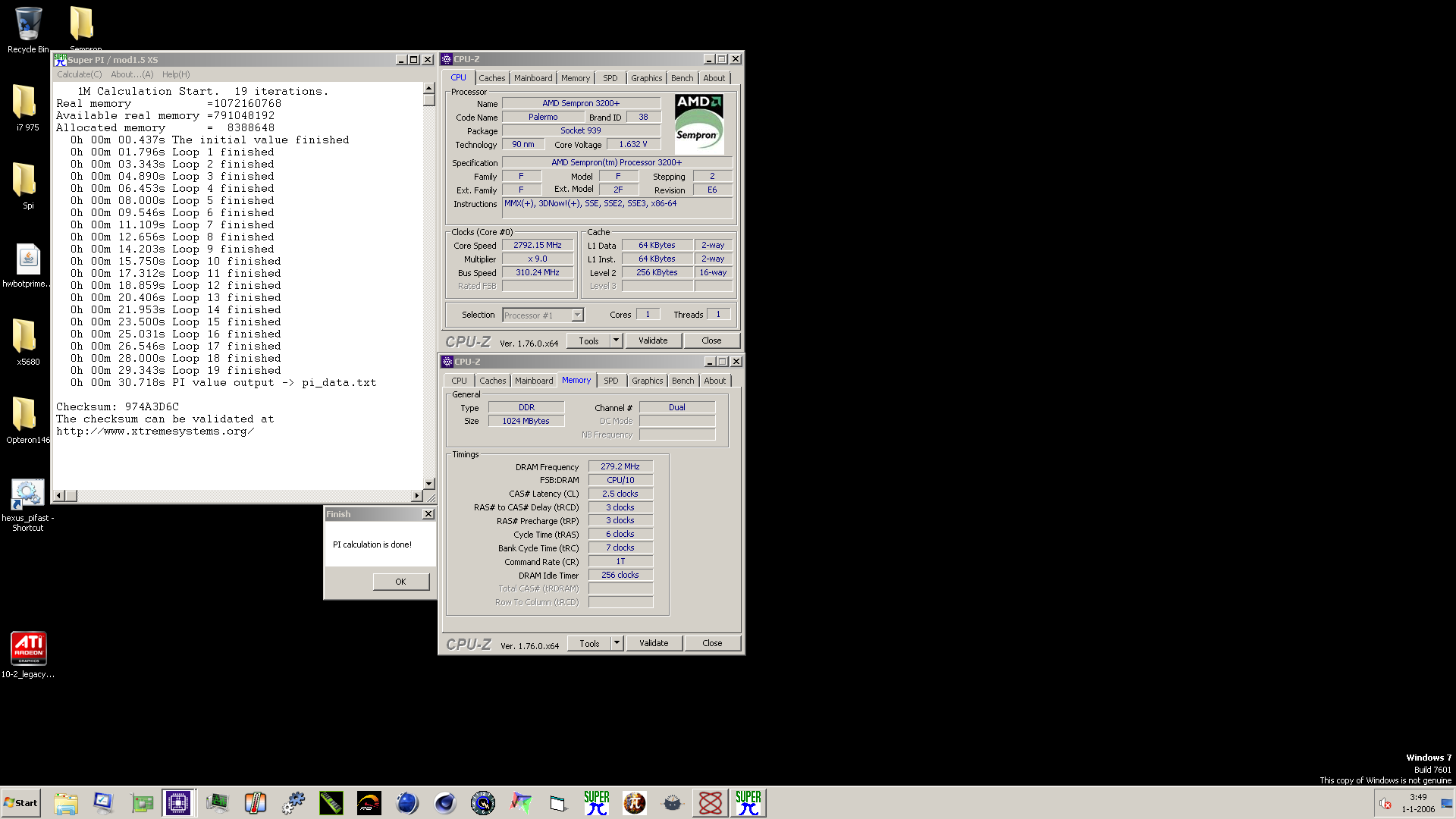1456x819 pixels.
Task: Launch the hexus_pifast shortcut
Action: click(x=27, y=505)
